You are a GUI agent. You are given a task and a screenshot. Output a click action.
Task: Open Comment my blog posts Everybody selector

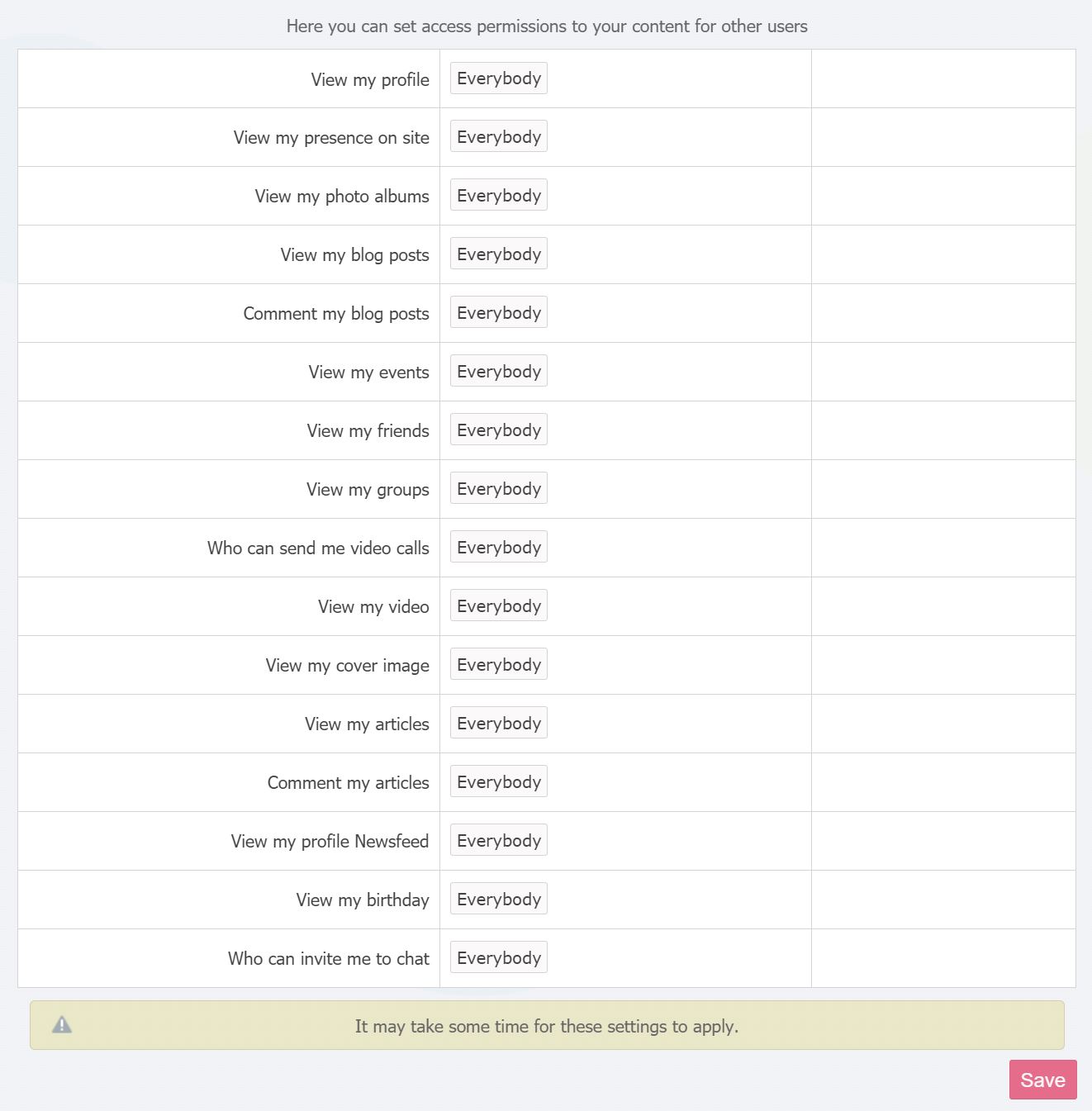[499, 313]
